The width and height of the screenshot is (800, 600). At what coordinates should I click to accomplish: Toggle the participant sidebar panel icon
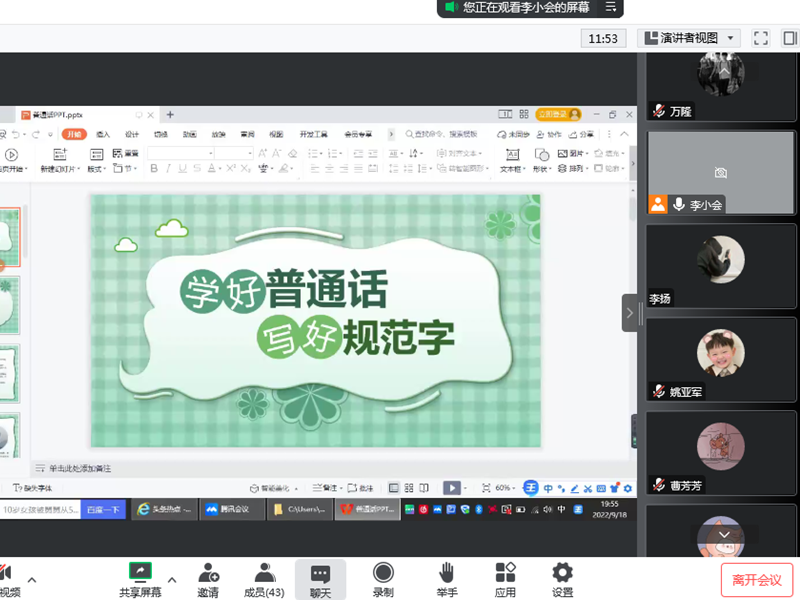coord(789,38)
